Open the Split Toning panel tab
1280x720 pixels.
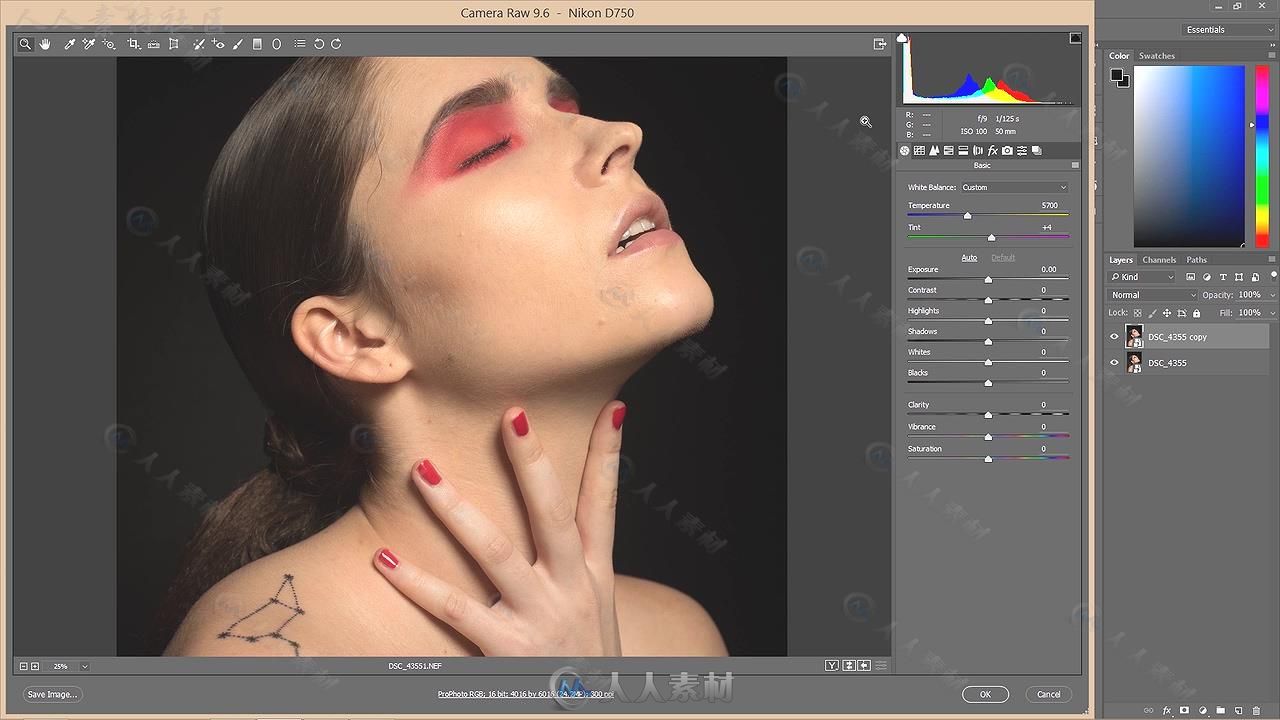(x=963, y=151)
